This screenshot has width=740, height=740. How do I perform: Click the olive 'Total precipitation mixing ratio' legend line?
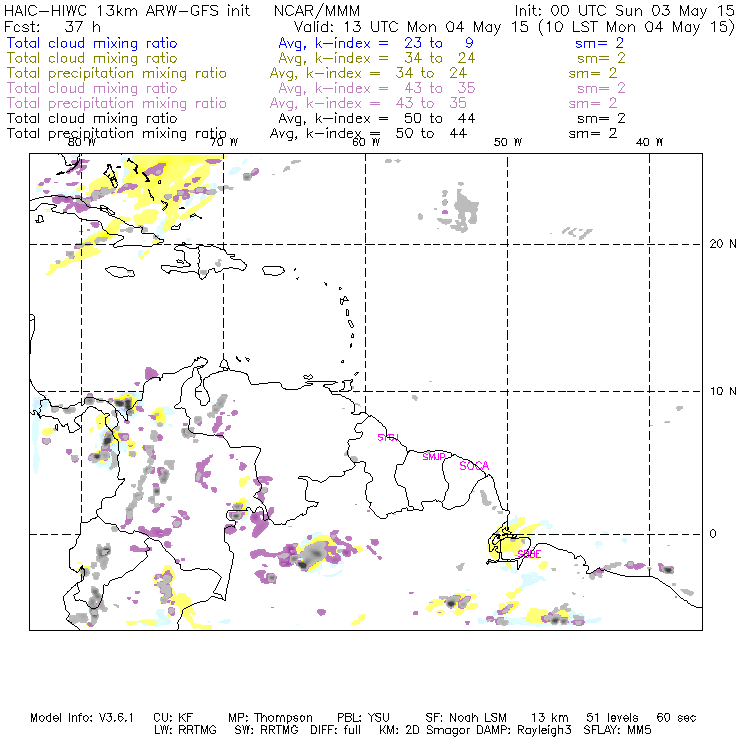(x=117, y=74)
